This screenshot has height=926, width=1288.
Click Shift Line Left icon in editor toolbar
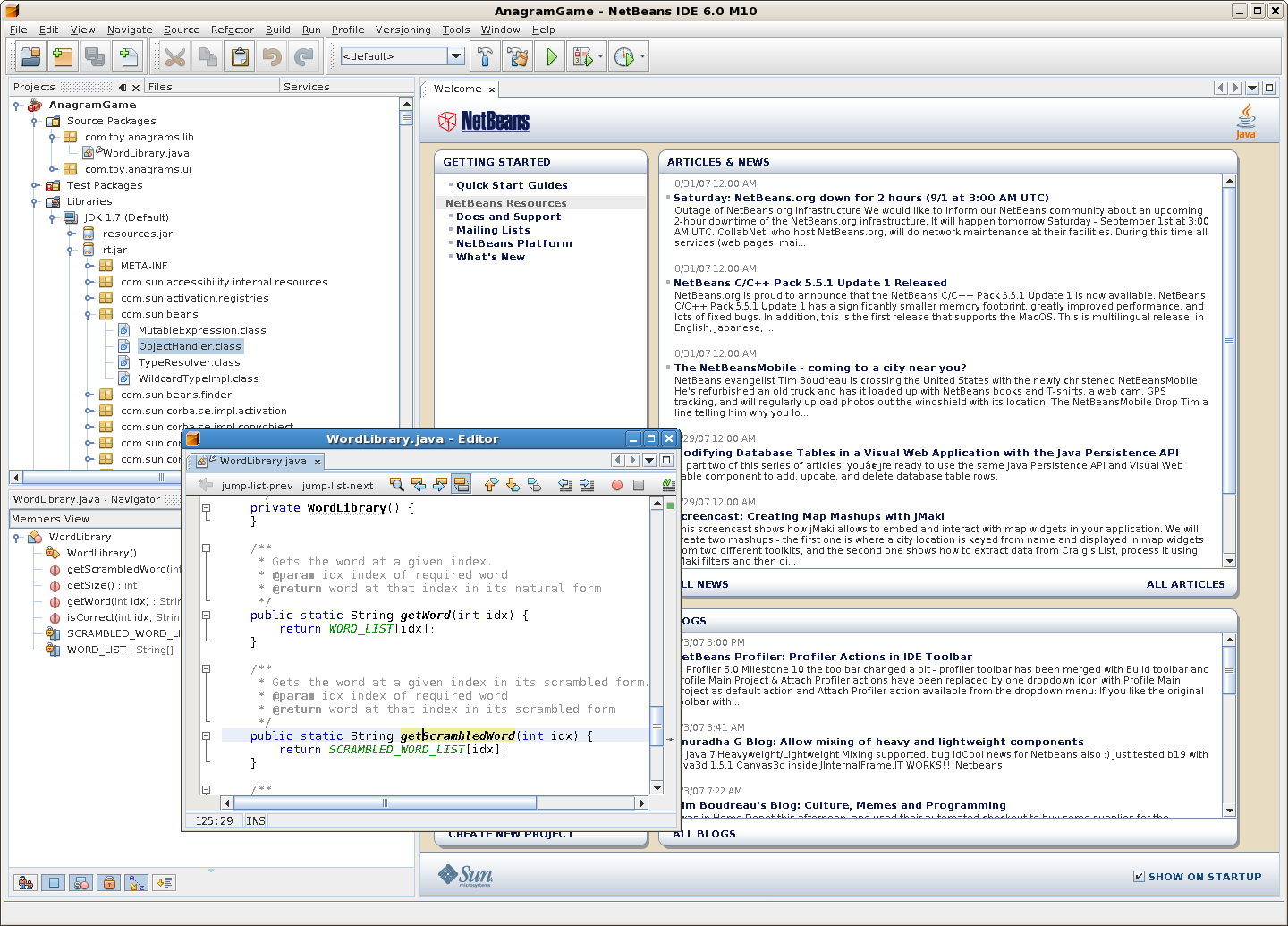565,485
